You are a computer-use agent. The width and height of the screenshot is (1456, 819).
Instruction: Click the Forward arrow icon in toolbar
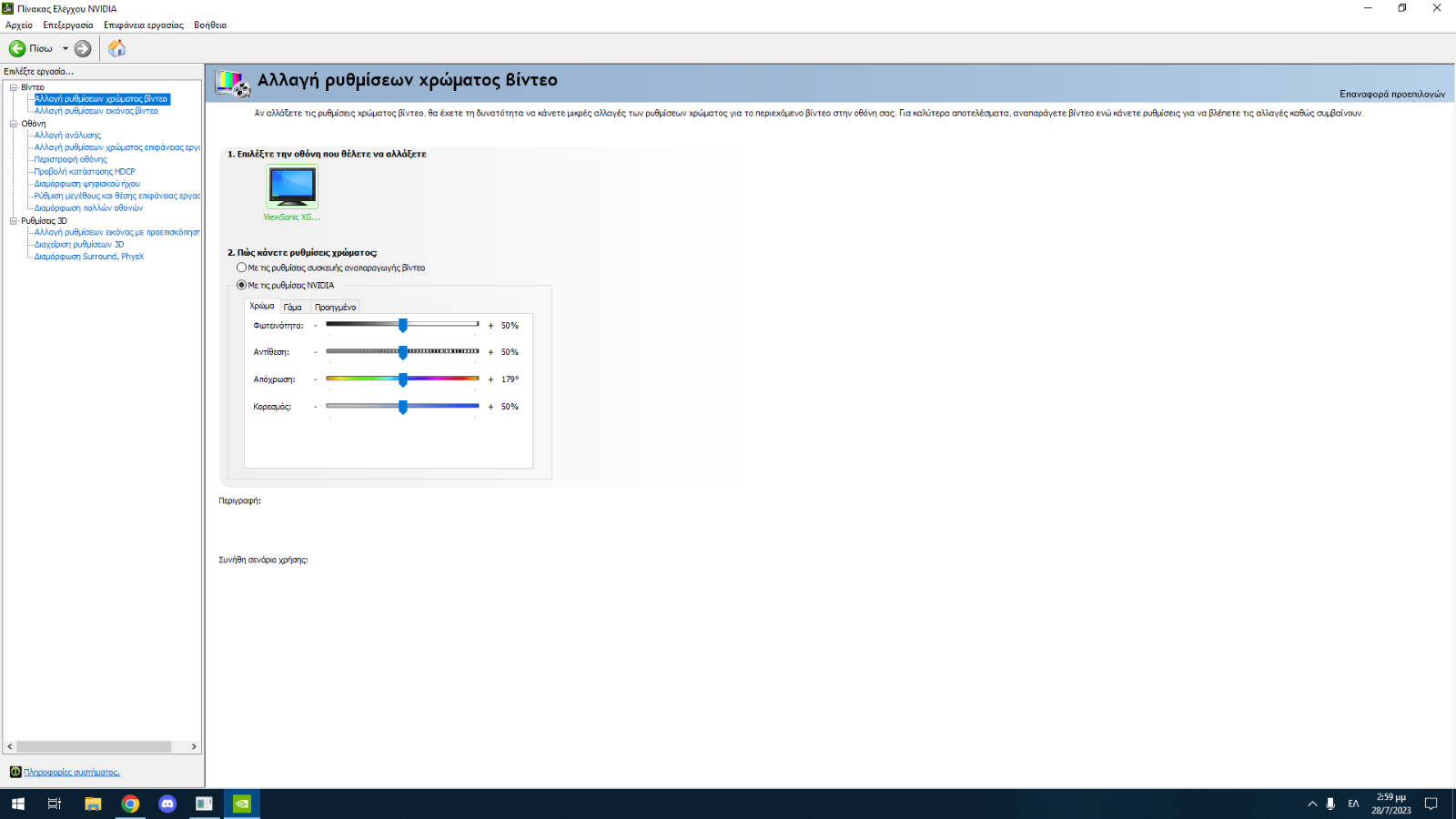click(83, 48)
